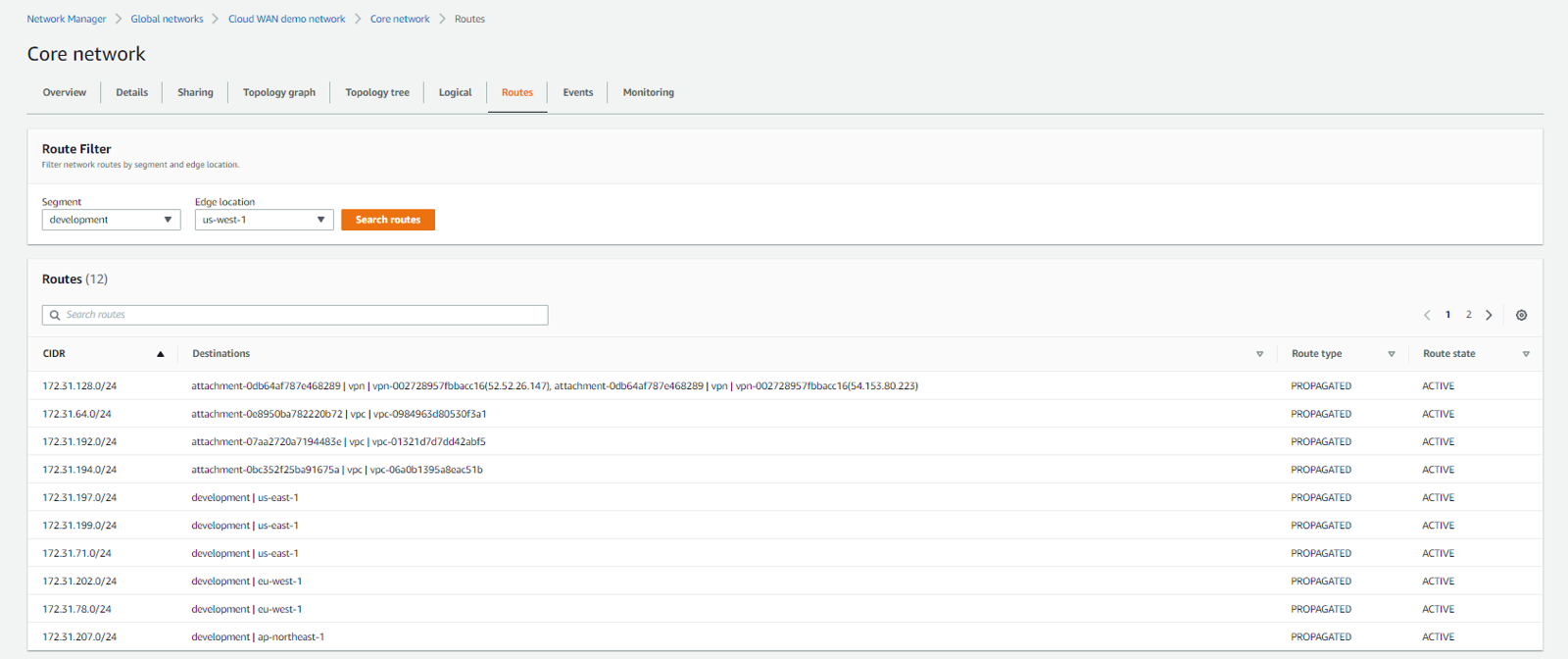Screen dimensions: 1568x659
Task: Open table preferences gear icon
Action: (x=1521, y=315)
